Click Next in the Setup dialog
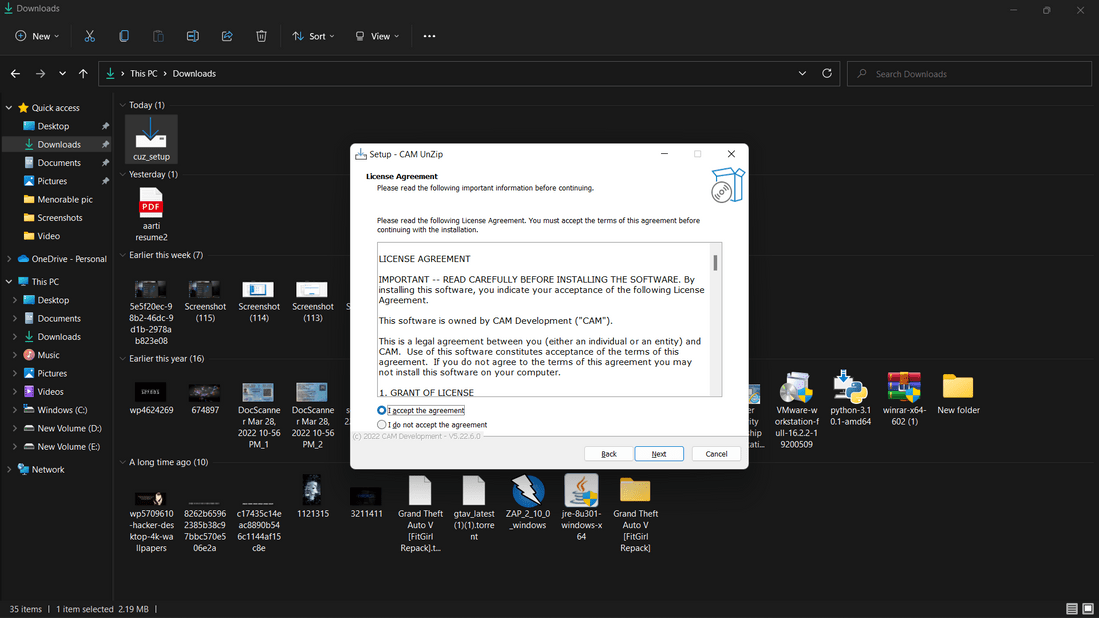 659,454
